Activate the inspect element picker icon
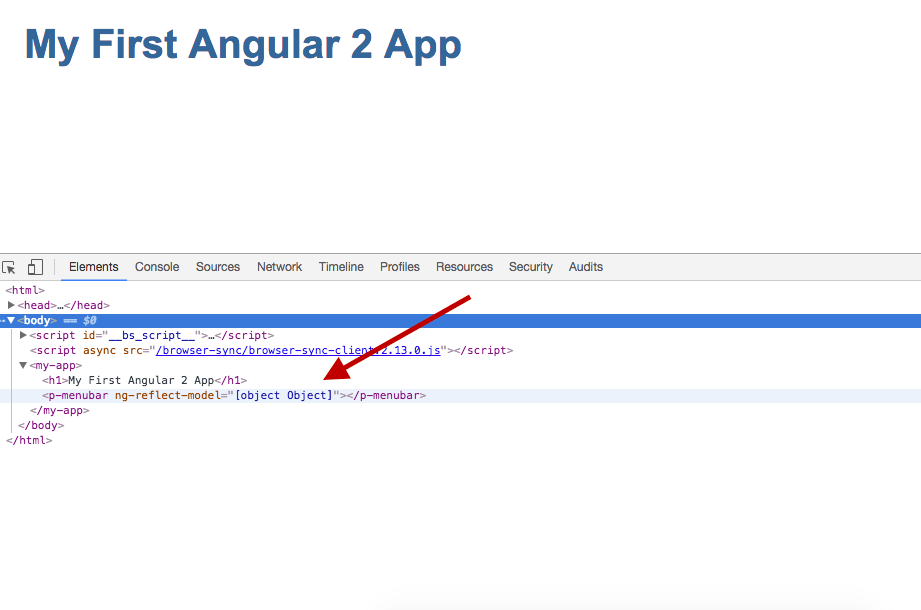This screenshot has height=610, width=921. [x=9, y=267]
